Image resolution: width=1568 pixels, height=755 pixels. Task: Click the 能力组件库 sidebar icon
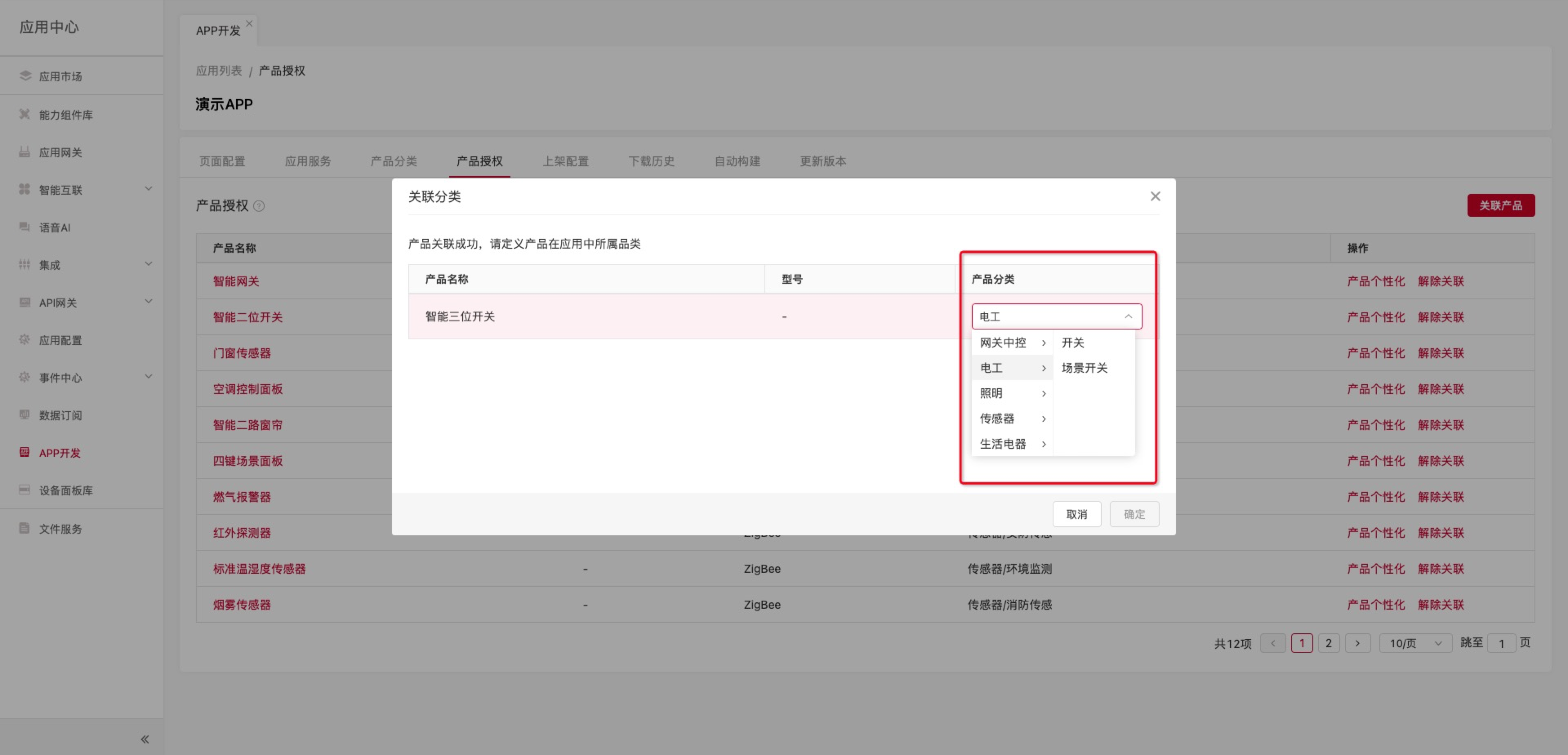(x=24, y=114)
